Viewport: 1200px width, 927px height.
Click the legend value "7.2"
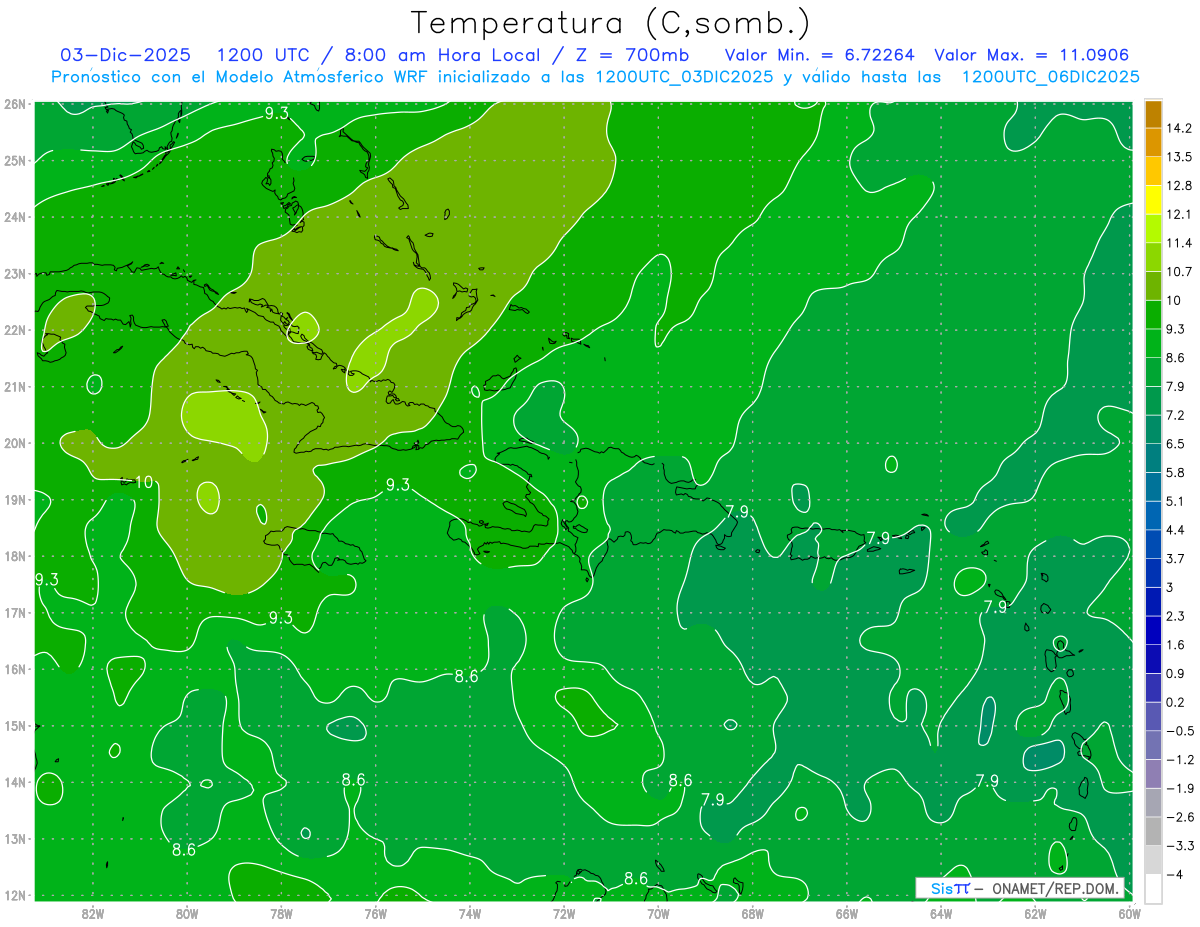(1176, 414)
